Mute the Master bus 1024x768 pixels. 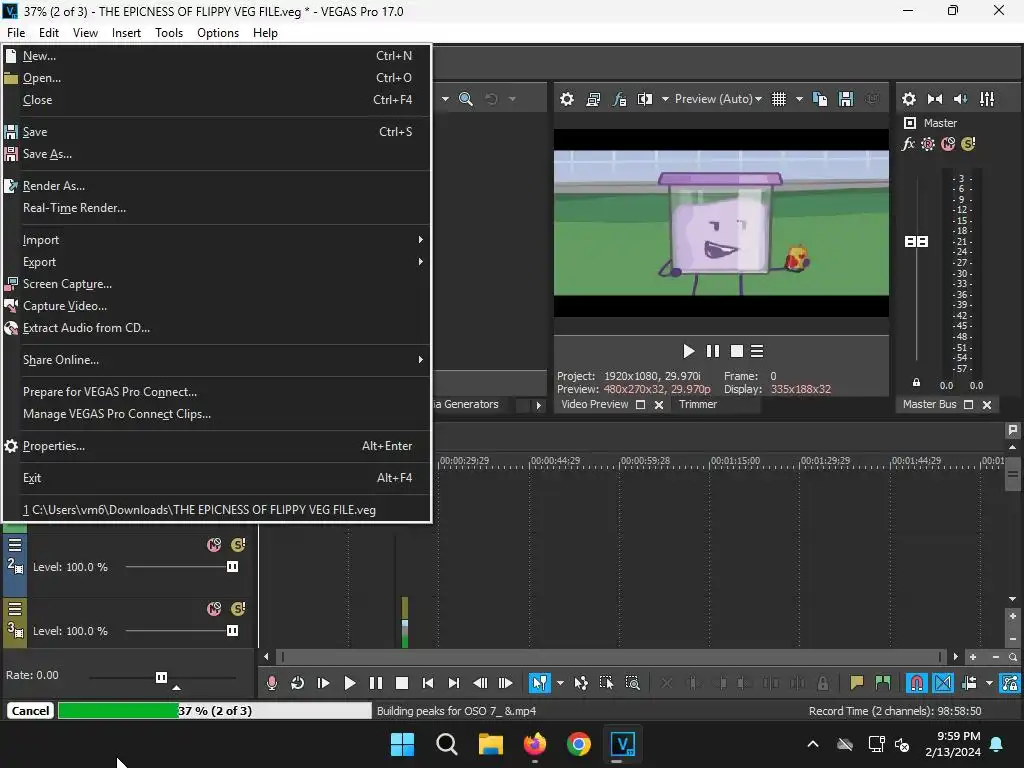click(948, 144)
